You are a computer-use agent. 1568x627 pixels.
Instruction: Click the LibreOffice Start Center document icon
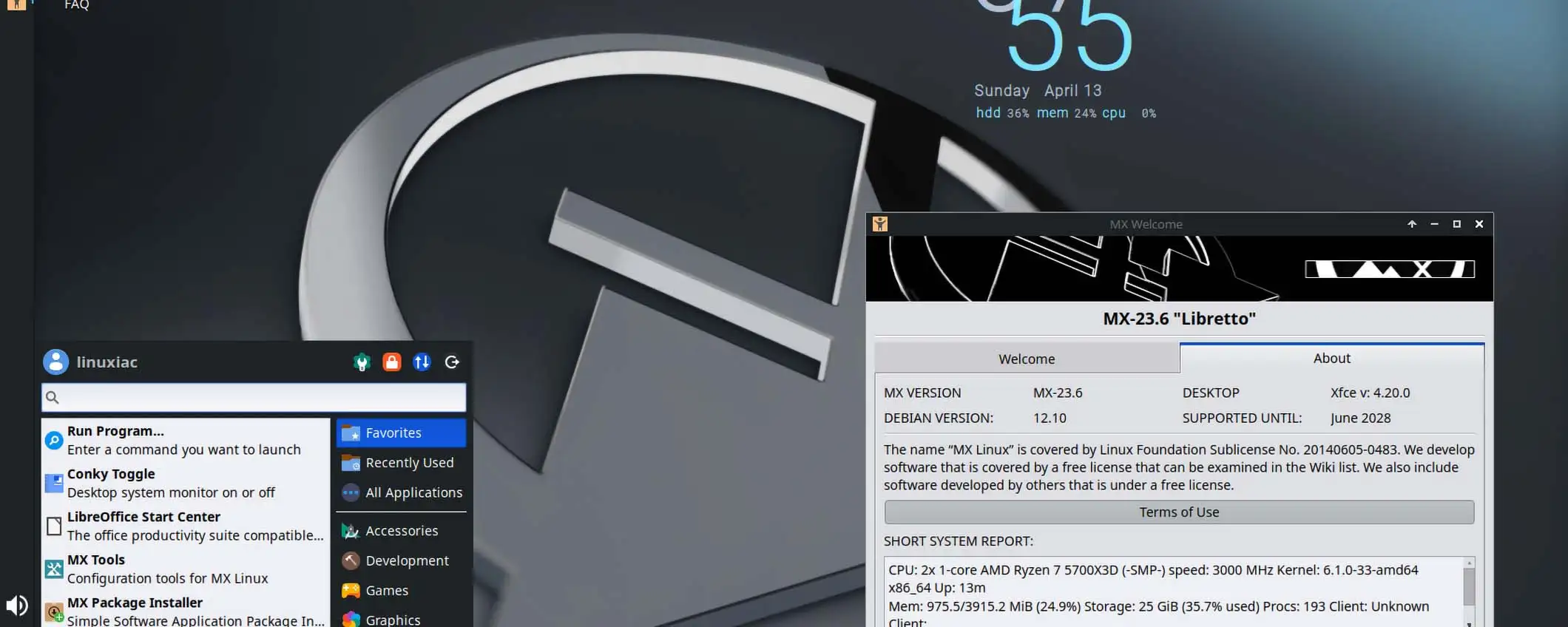point(54,526)
